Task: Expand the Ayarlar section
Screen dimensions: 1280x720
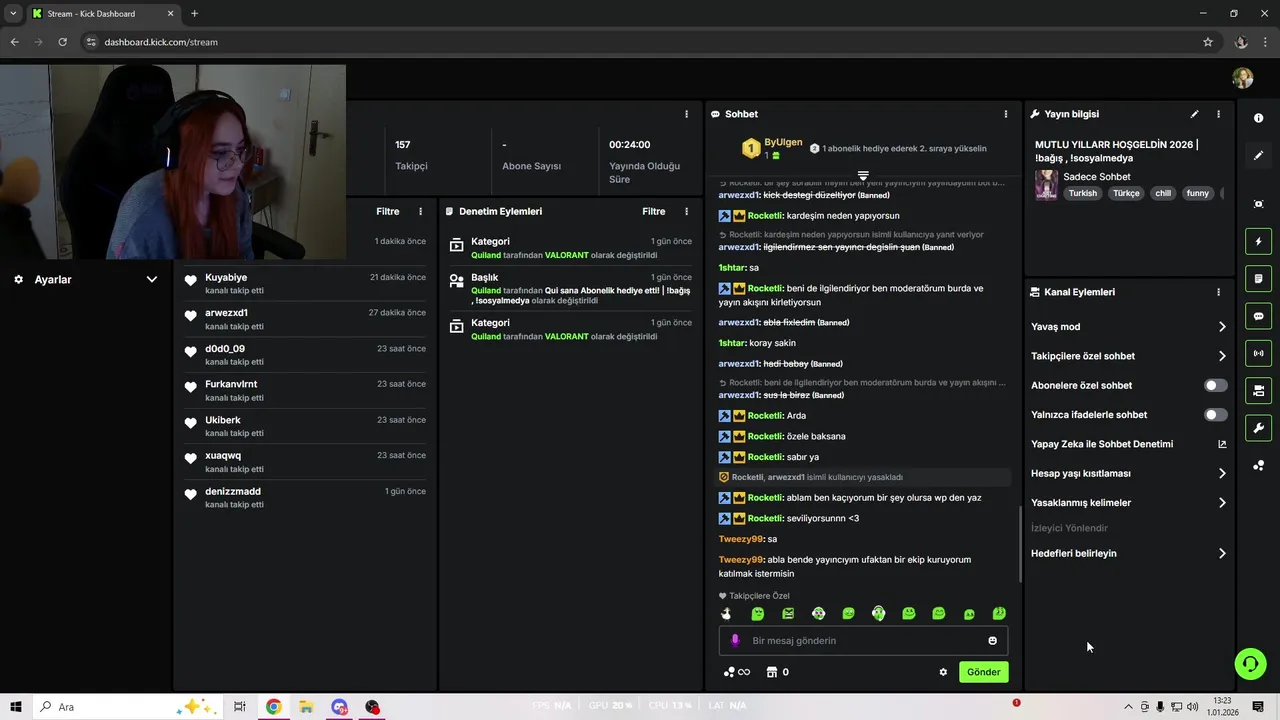Action: coord(86,280)
